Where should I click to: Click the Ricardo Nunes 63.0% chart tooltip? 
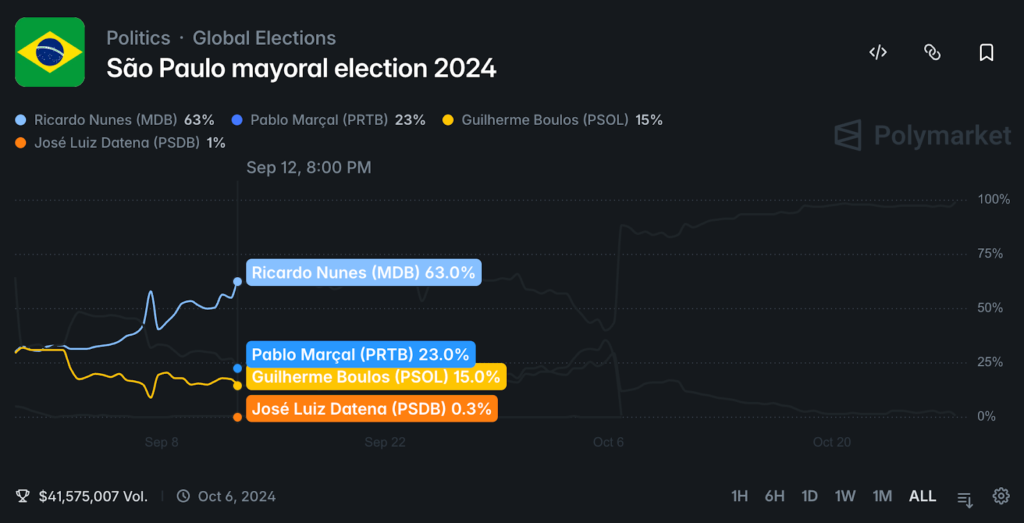[x=363, y=273]
